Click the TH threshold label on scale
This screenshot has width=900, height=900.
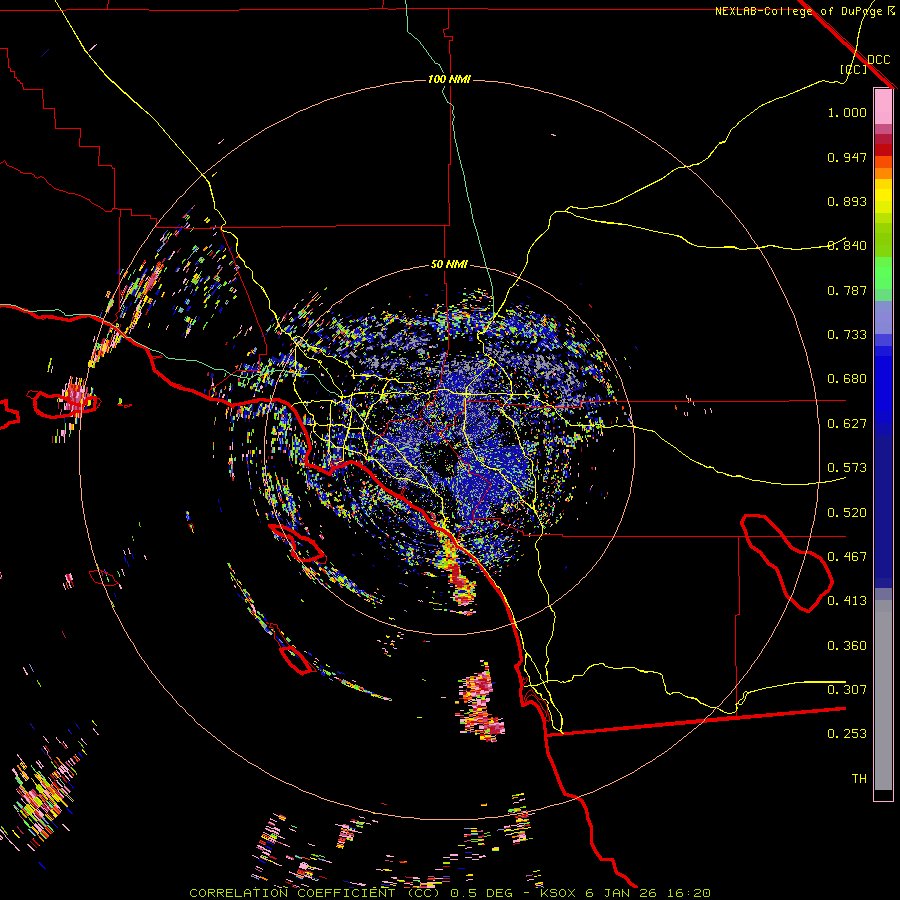(859, 779)
